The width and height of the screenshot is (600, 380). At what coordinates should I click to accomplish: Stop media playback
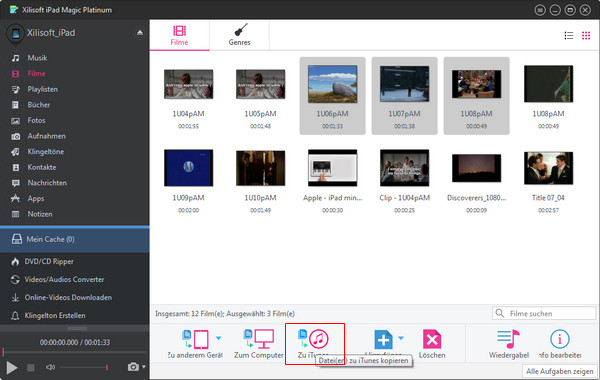(x=31, y=368)
